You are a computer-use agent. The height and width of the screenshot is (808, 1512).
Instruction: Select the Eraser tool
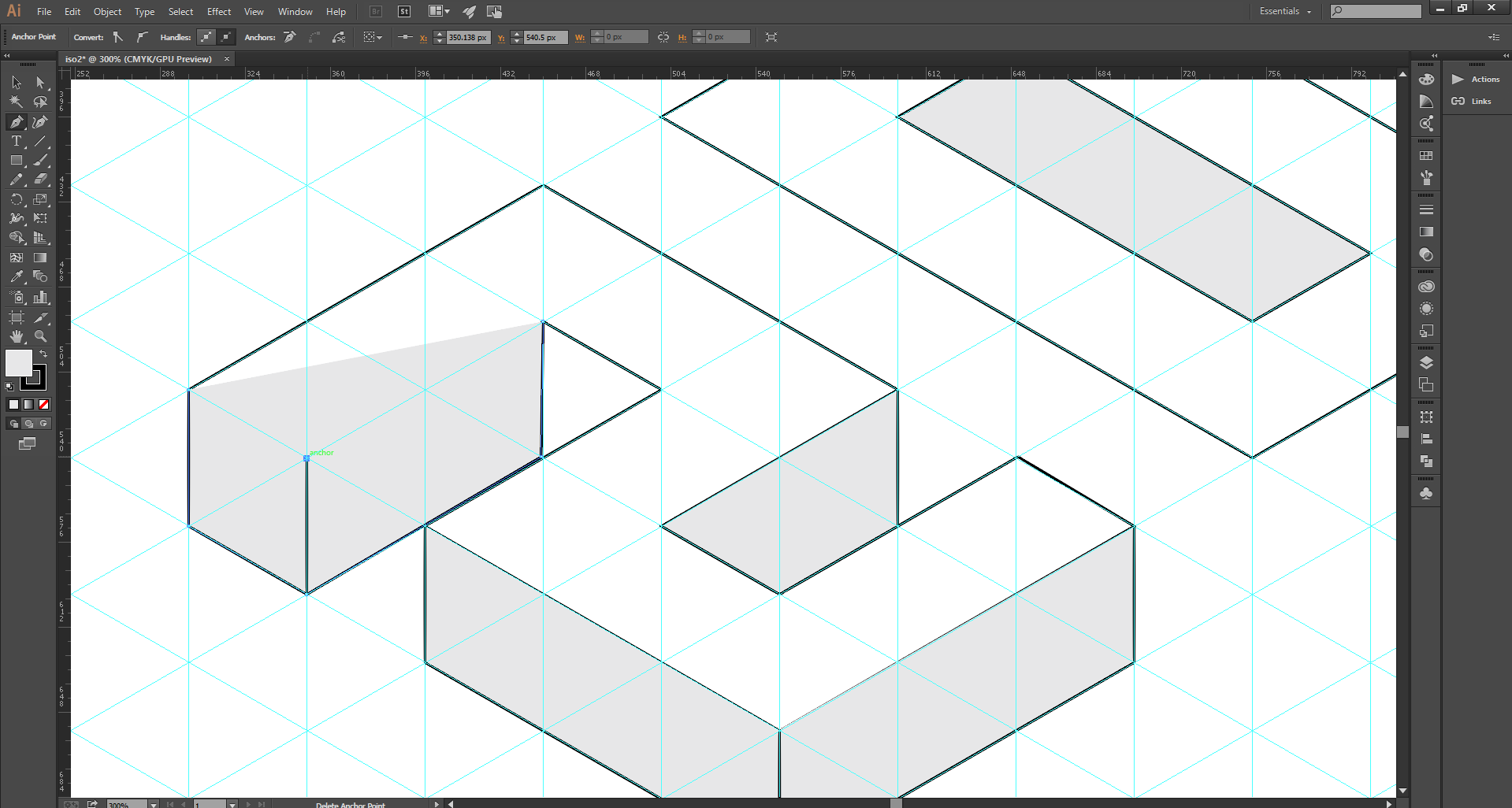click(x=40, y=180)
